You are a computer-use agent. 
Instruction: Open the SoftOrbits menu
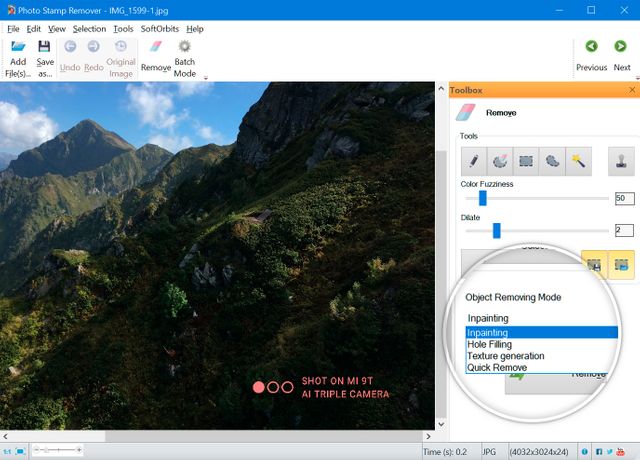pyautogui.click(x=160, y=29)
